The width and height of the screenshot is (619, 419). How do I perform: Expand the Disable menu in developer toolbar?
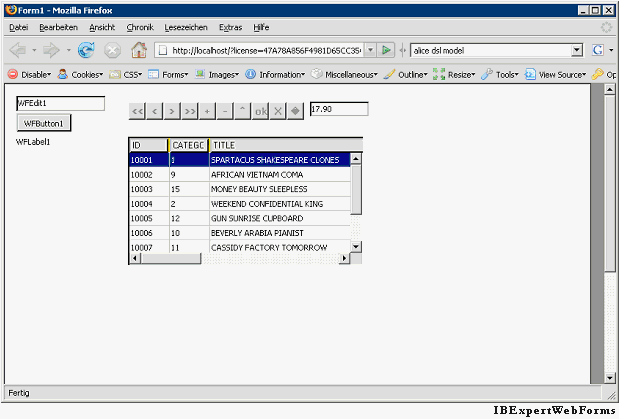[28, 74]
